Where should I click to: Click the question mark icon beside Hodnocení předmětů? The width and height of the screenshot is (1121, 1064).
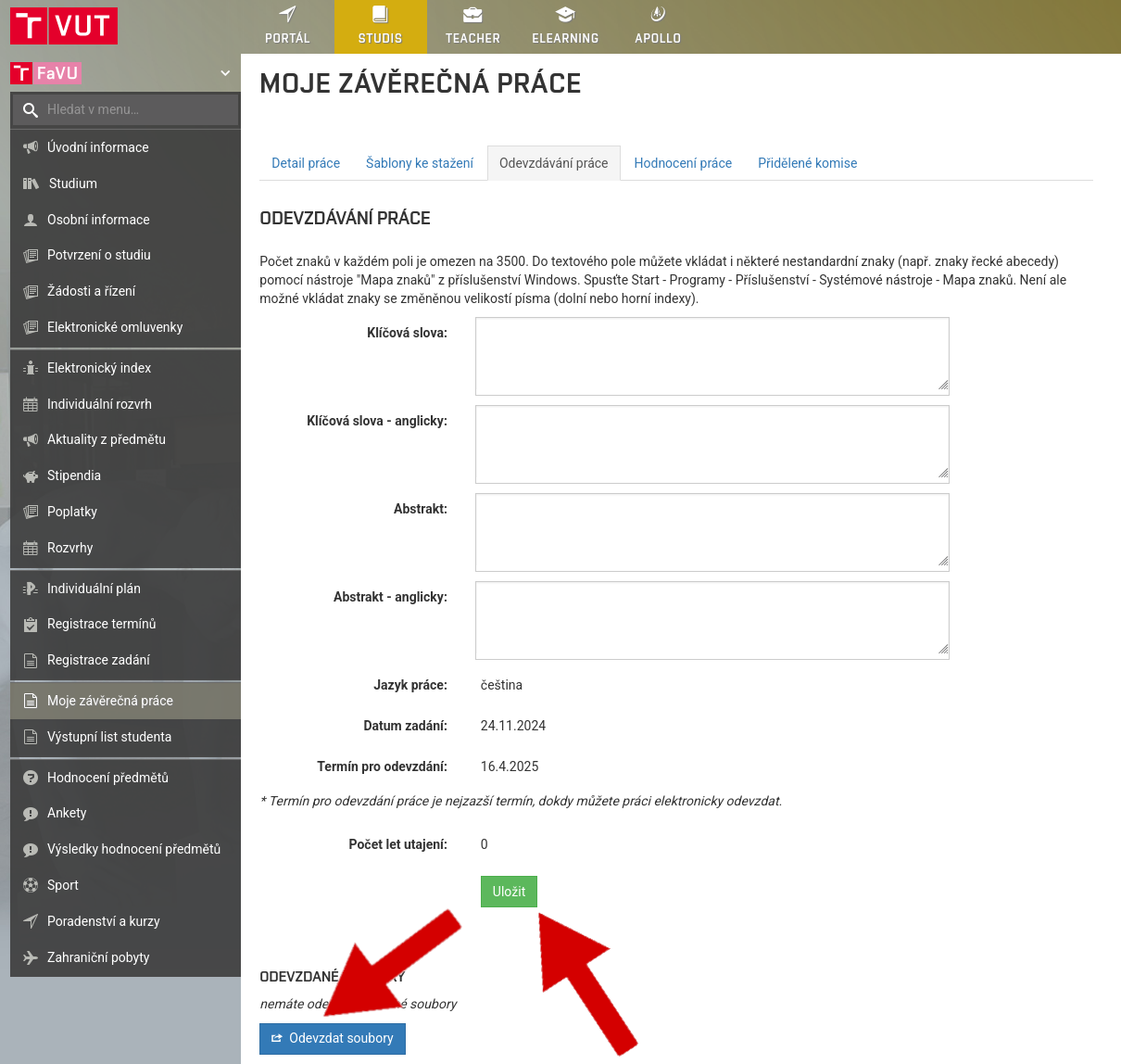(x=31, y=778)
